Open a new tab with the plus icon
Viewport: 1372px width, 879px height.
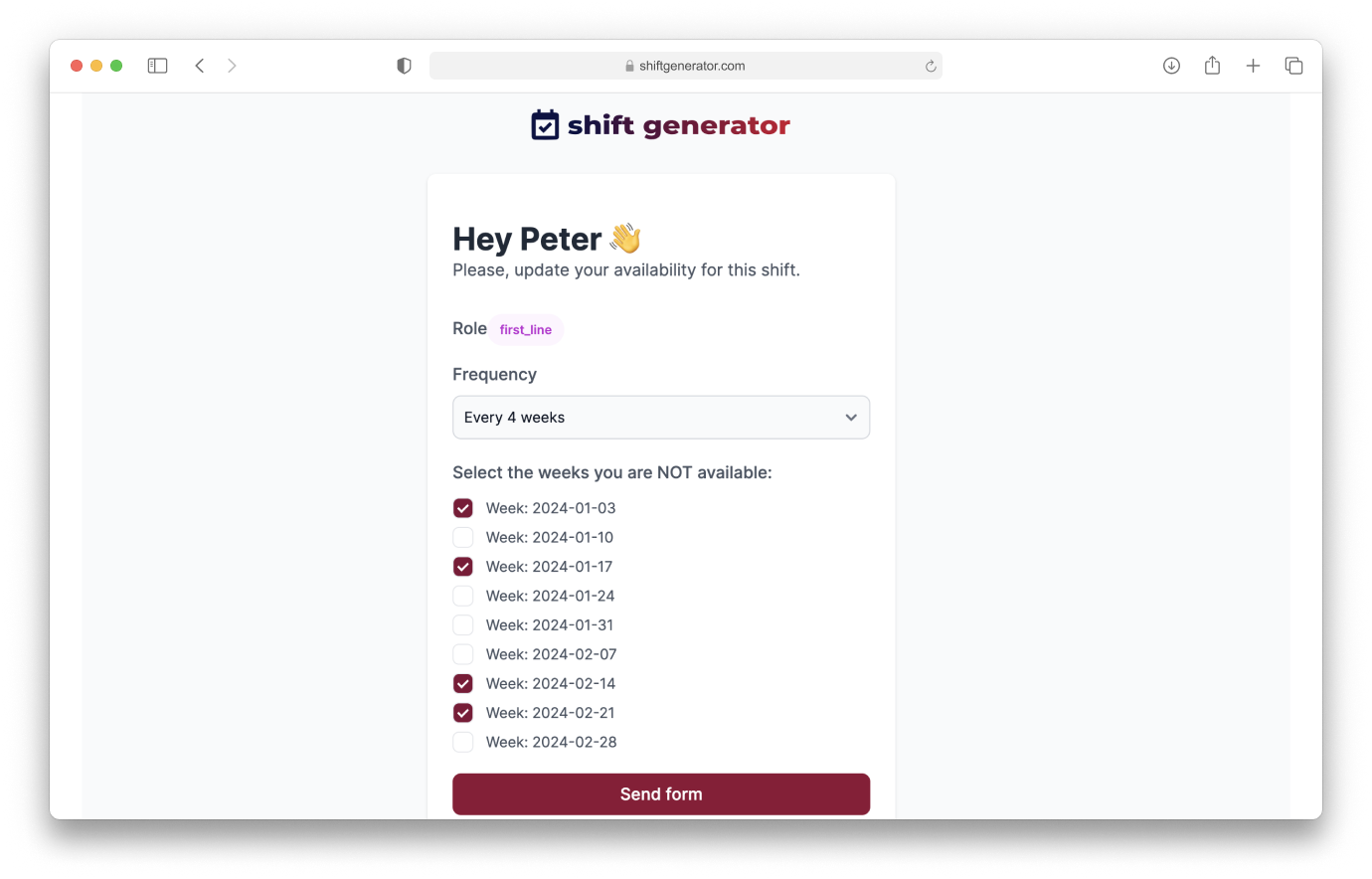point(1253,66)
